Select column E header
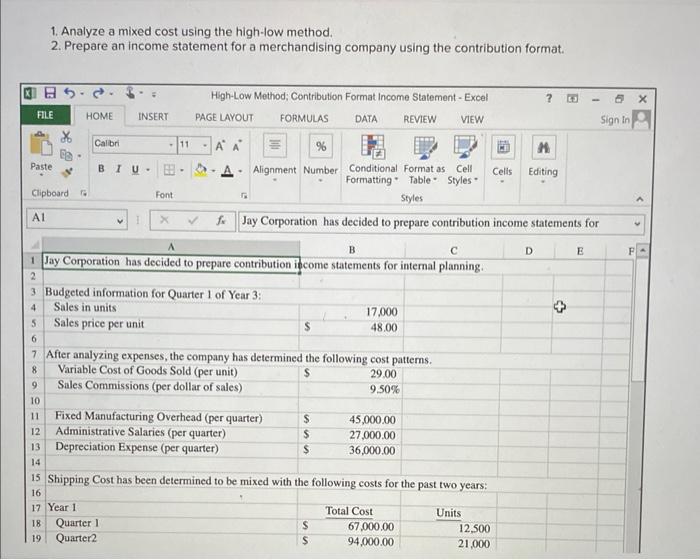 click(580, 251)
